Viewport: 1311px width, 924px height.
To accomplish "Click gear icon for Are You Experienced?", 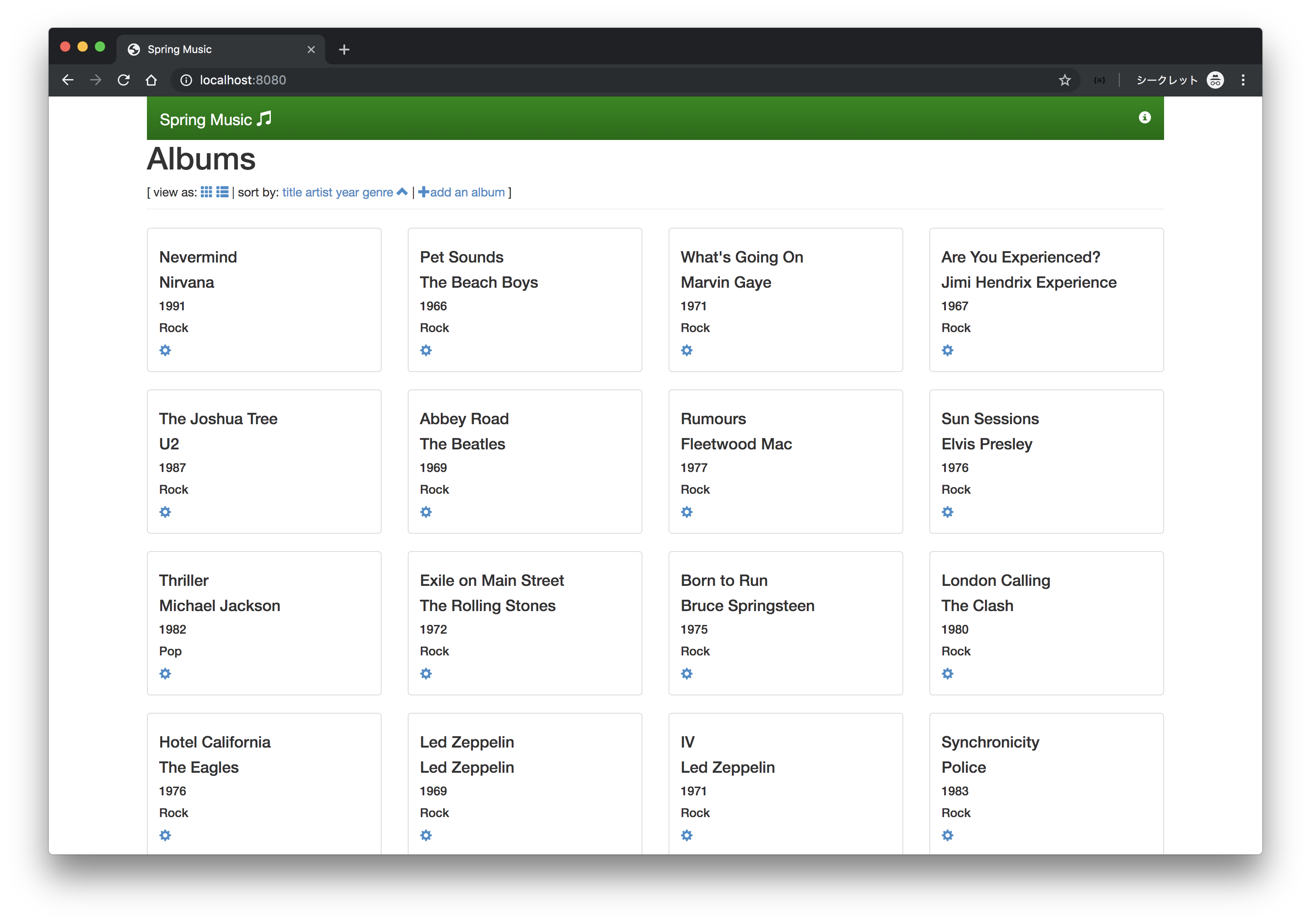I will (x=947, y=350).
